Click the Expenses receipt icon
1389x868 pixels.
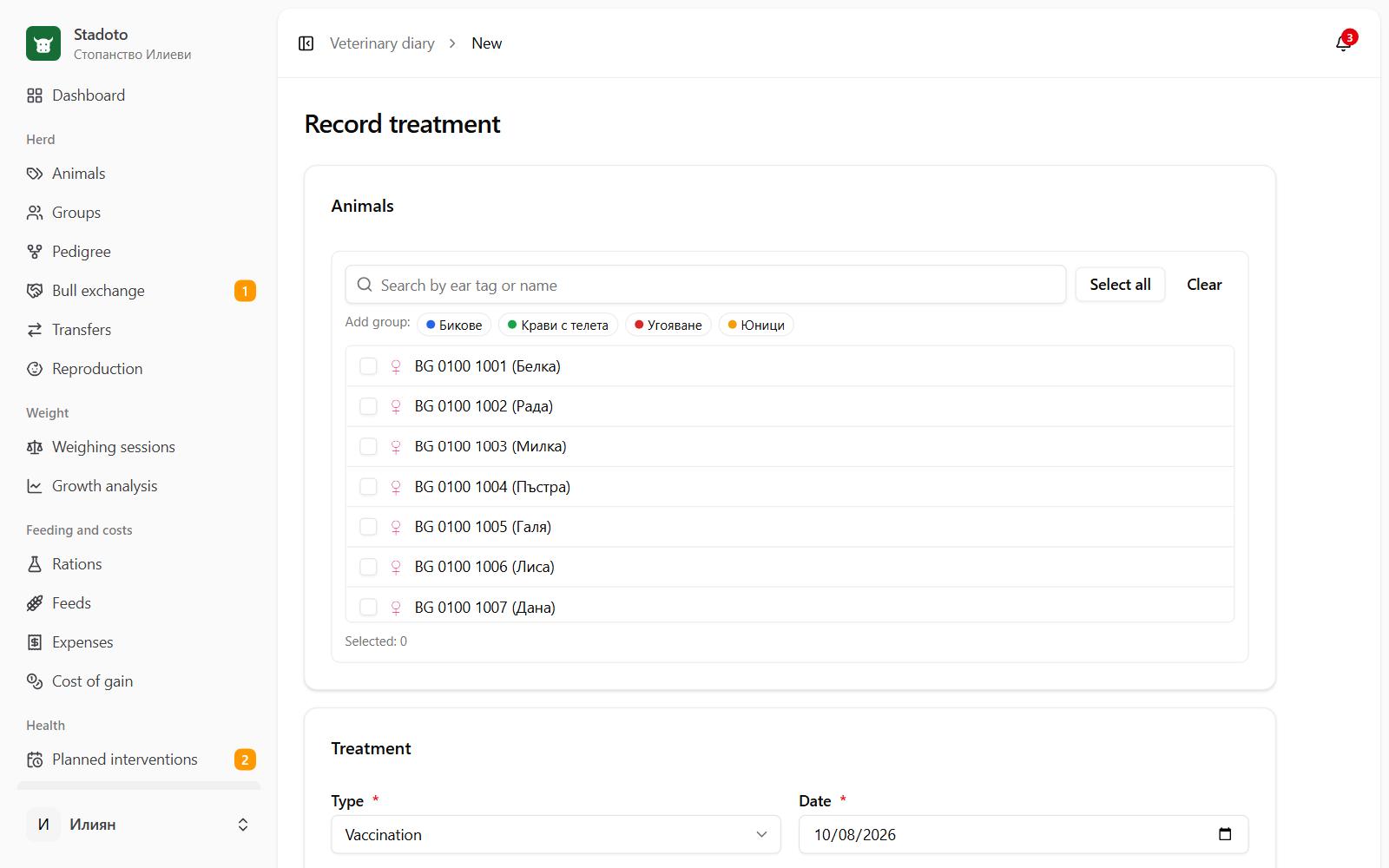pyautogui.click(x=35, y=642)
